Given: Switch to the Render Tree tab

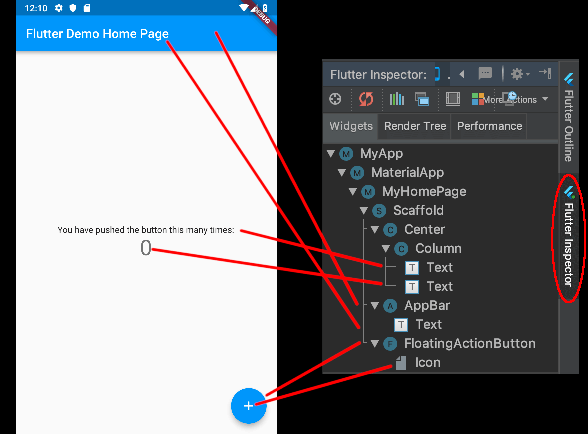Looking at the screenshot, I should (x=415, y=126).
